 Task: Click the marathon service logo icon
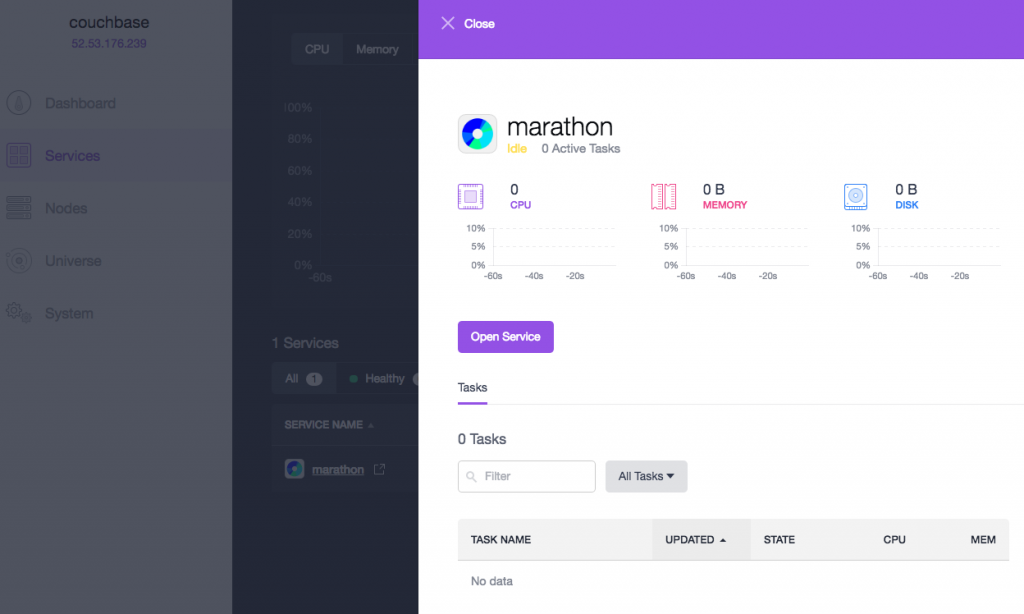tap(477, 134)
